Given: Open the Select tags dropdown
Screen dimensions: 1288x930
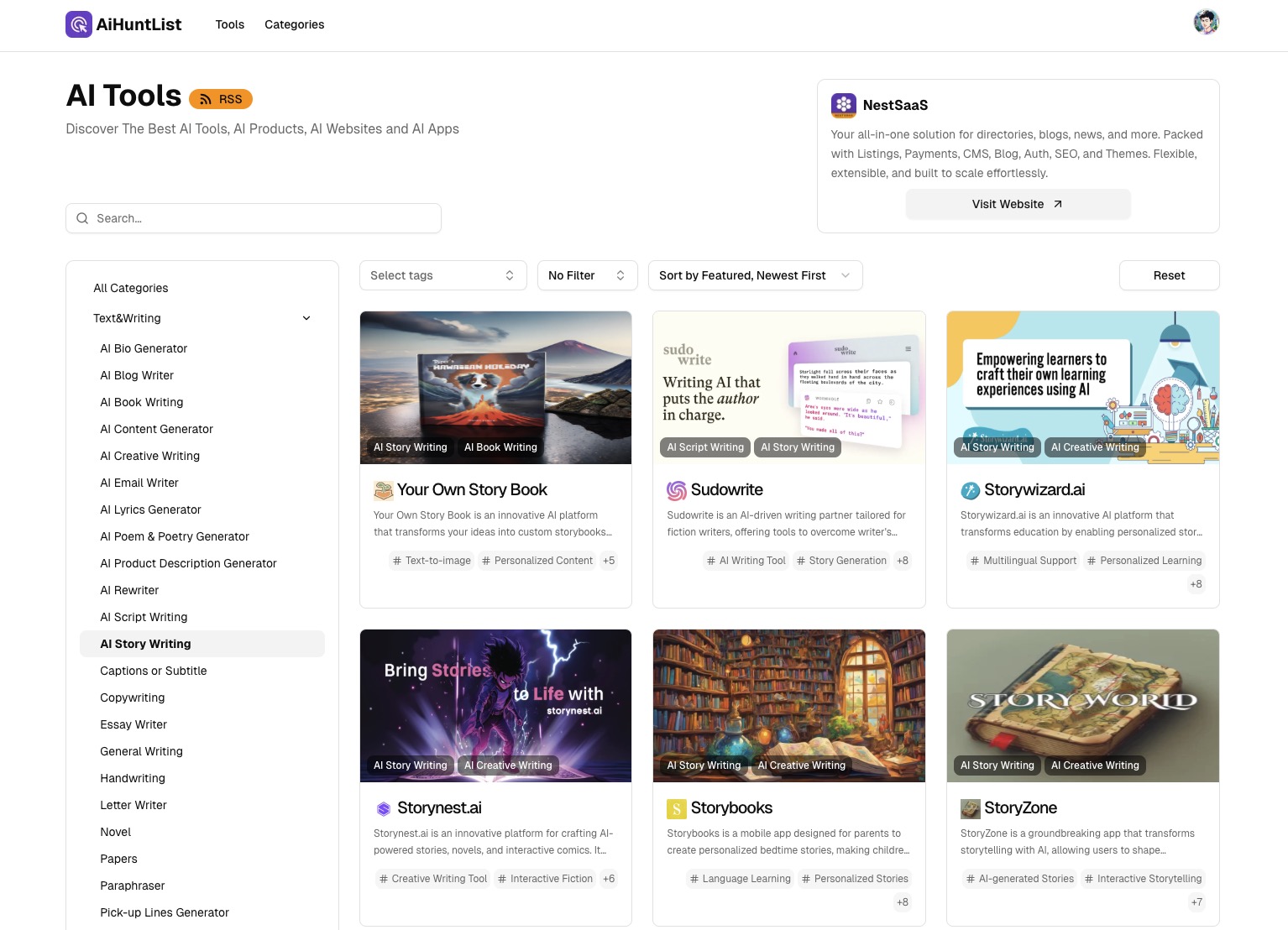Looking at the screenshot, I should click(x=442, y=275).
